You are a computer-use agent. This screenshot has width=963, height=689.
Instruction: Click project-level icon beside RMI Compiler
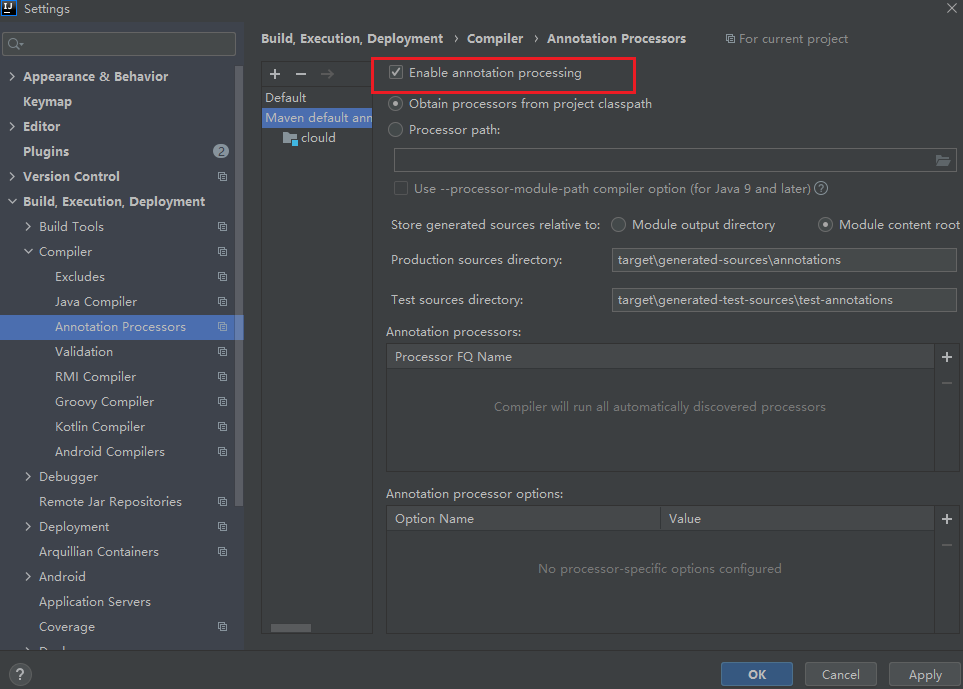click(x=222, y=376)
